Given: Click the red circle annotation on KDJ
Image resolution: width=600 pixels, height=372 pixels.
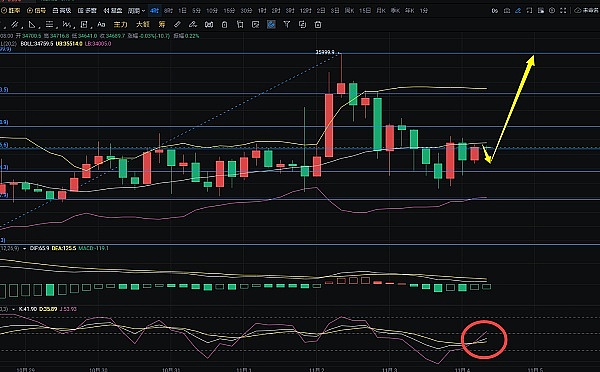Looking at the screenshot, I should pos(484,339).
